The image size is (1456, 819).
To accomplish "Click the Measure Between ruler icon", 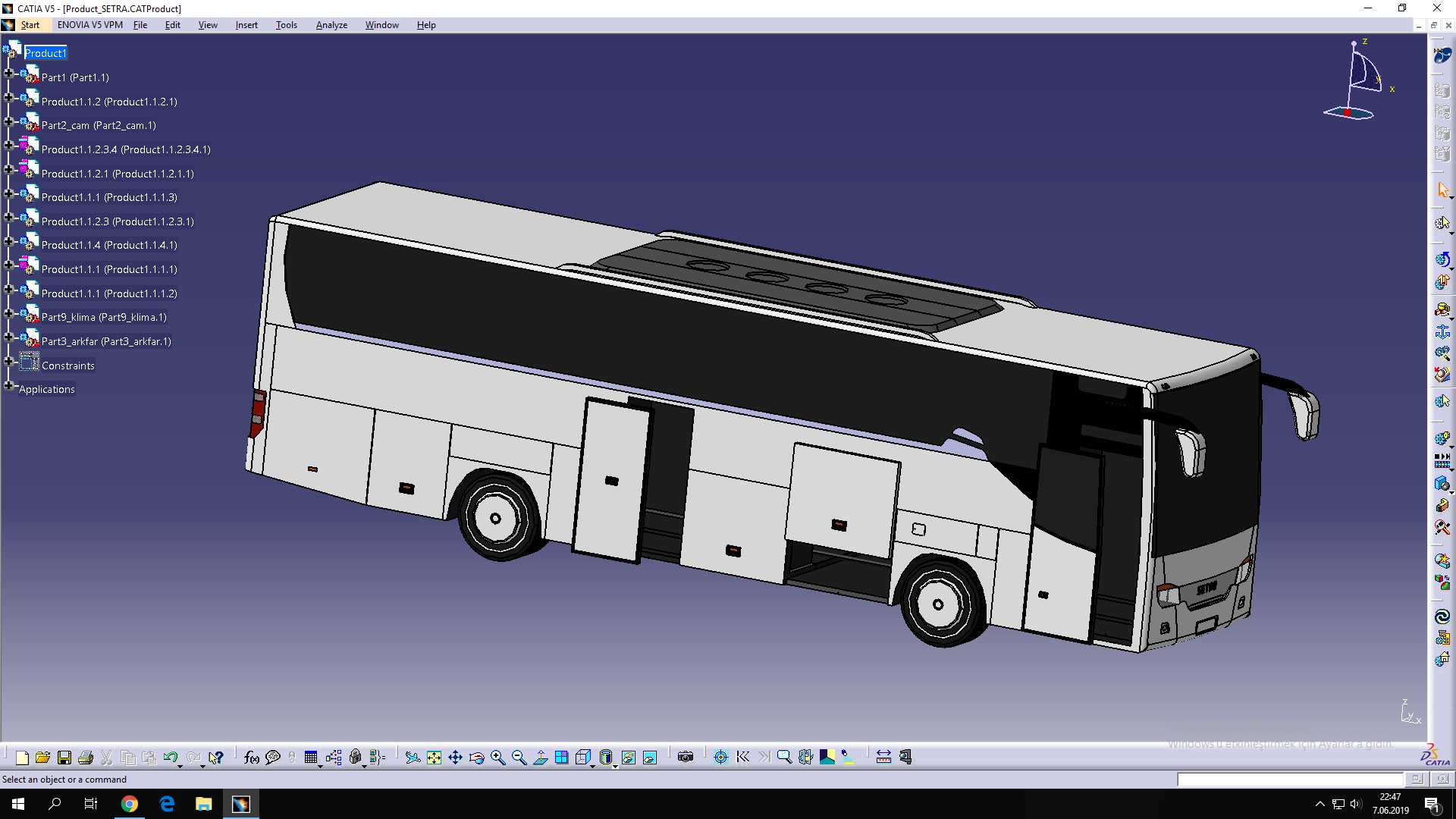I will tap(883, 757).
